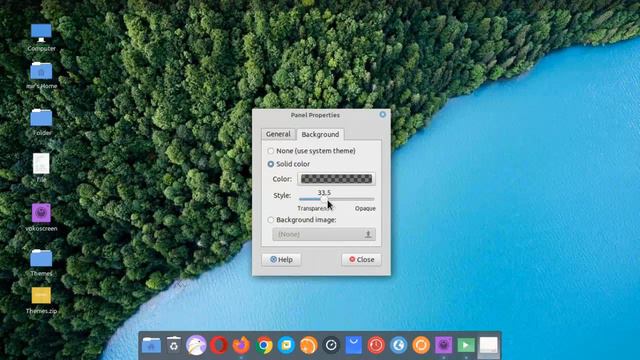Open the panel Color swatch picker
Viewport: 640px width, 360px height.
pos(336,179)
